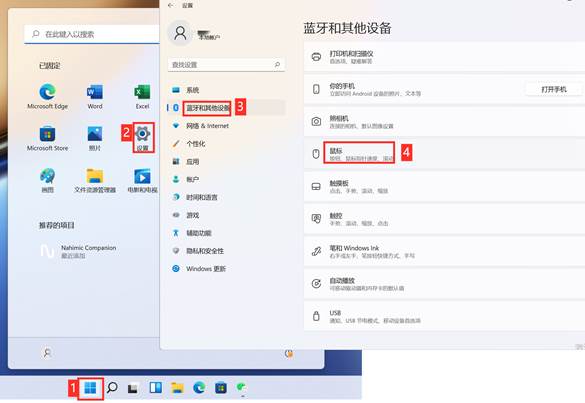
Task: Click the Start menu search box
Action: click(92, 34)
